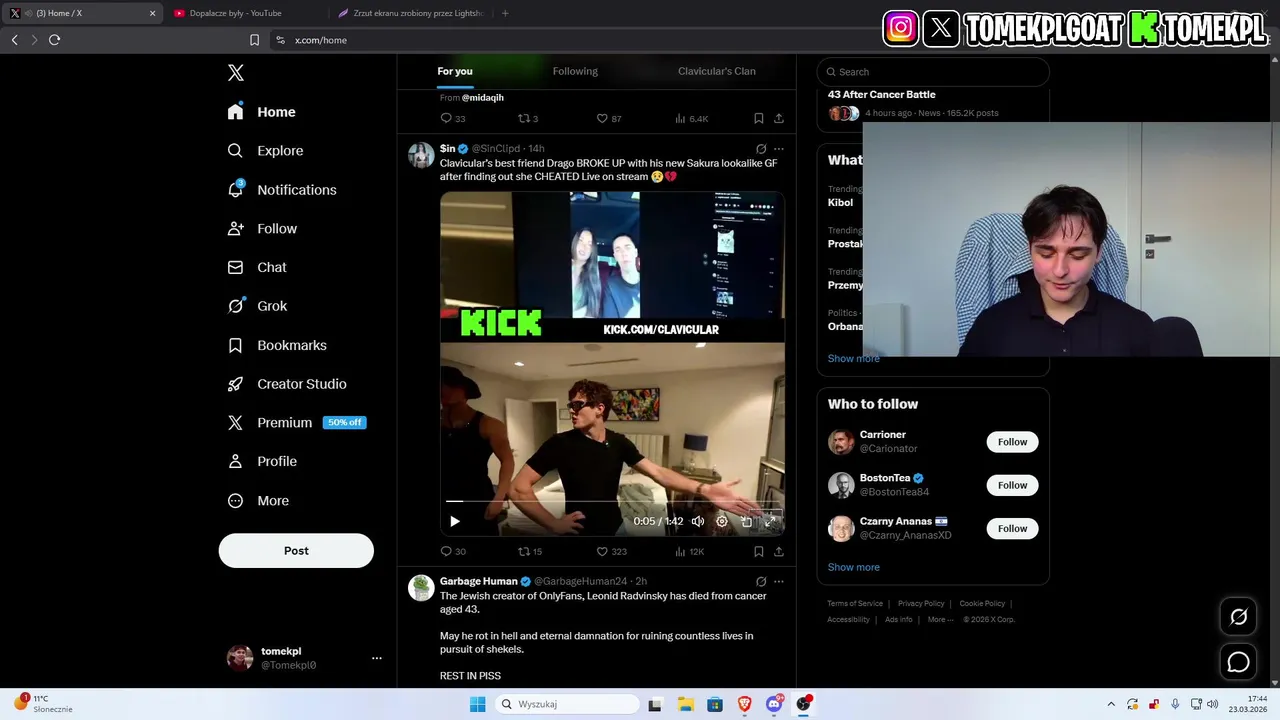Reply to $in's post with 30 replies
The image size is (1280, 720).
pyautogui.click(x=453, y=551)
